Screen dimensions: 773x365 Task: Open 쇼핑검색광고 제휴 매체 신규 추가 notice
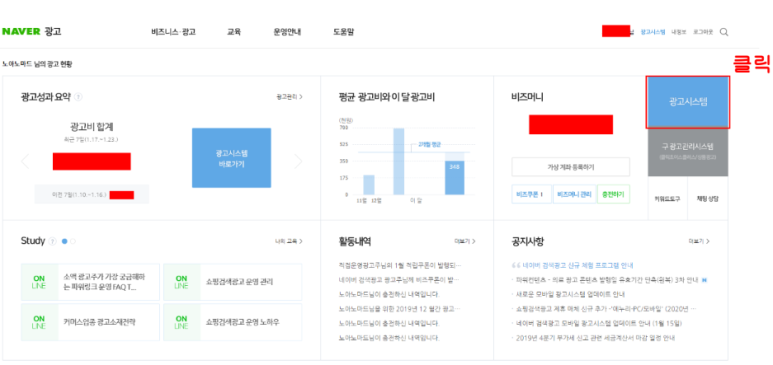coord(606,309)
